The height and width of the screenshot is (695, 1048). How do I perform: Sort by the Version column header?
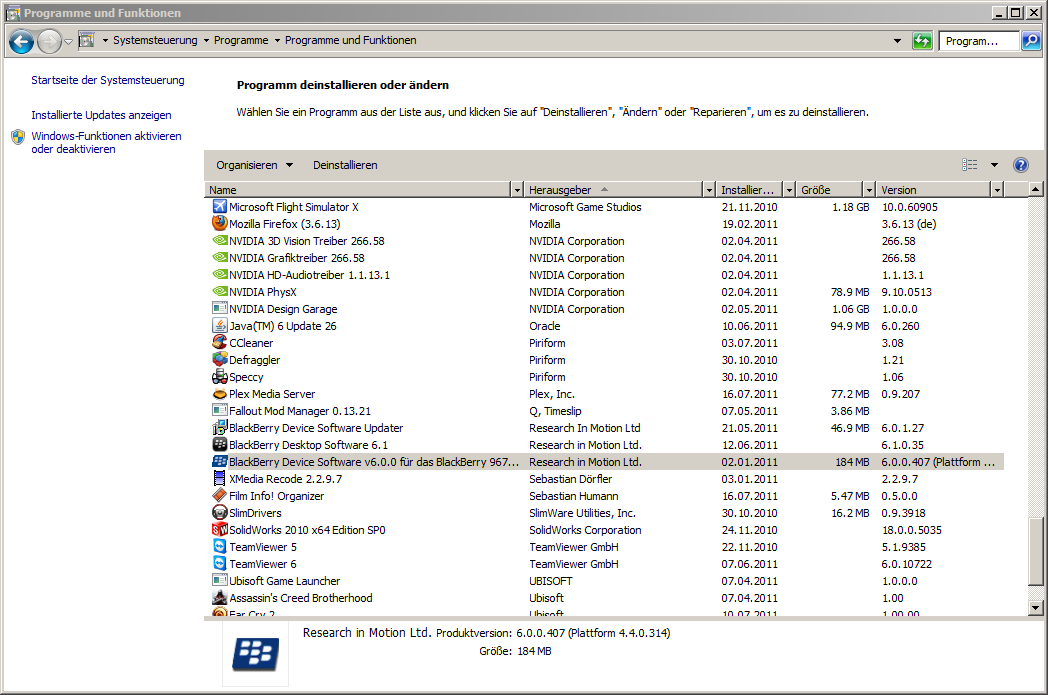click(934, 190)
